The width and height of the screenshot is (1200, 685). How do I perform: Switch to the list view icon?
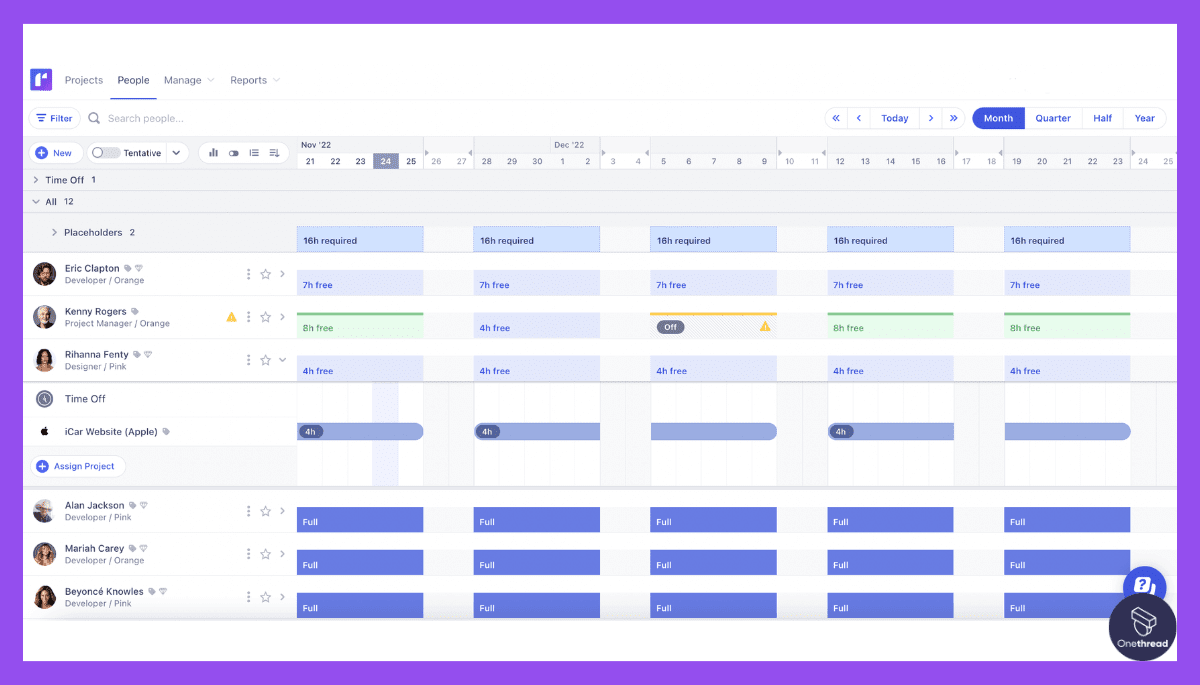tap(254, 153)
